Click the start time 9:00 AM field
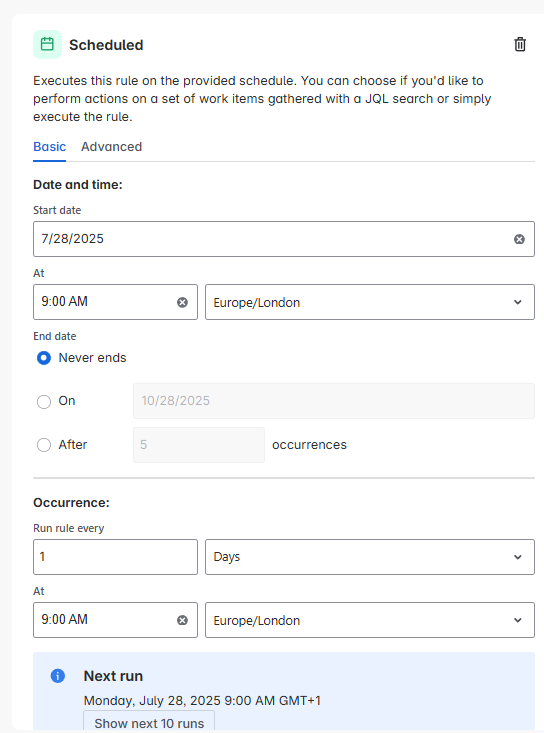 pyautogui.click(x=115, y=302)
